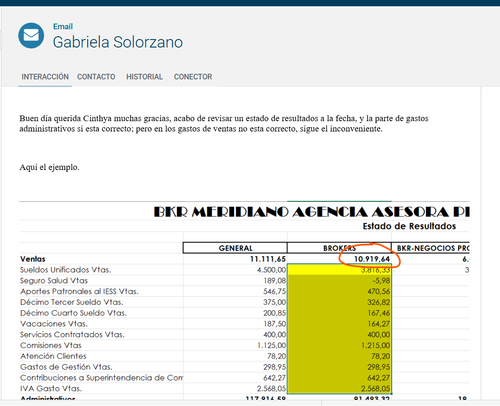Screen dimensions: 500x406
Task: Switch to the CONECTOR tab
Action: coord(193,77)
